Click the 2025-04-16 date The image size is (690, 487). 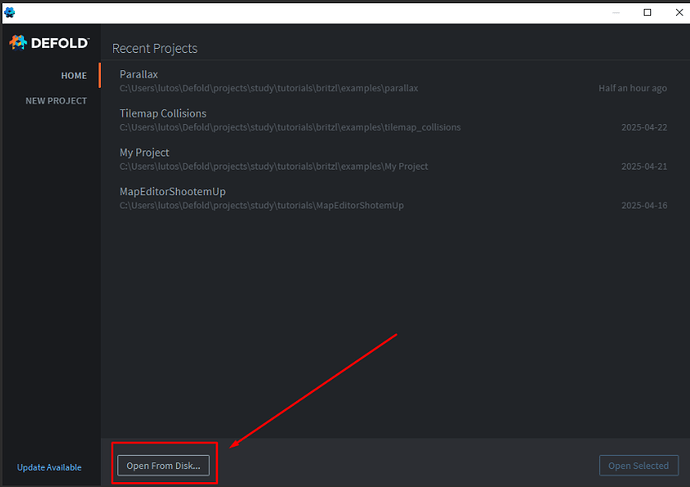644,205
